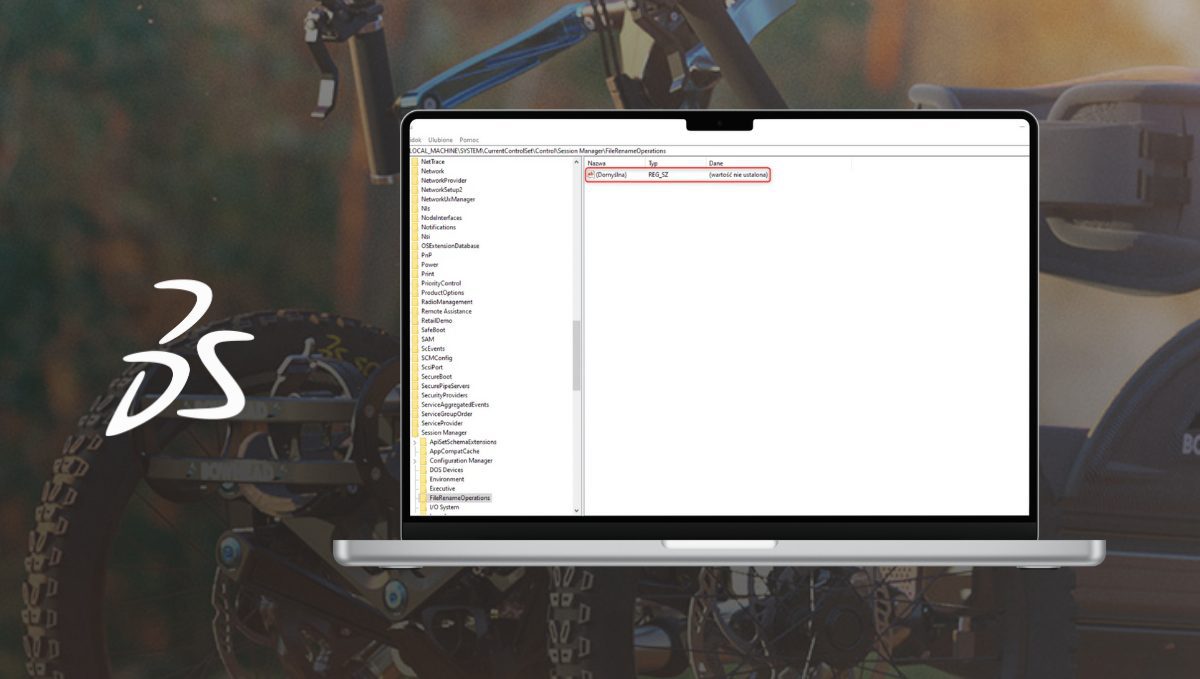The image size is (1200, 679).
Task: Click the registry path address bar
Action: click(x=719, y=150)
